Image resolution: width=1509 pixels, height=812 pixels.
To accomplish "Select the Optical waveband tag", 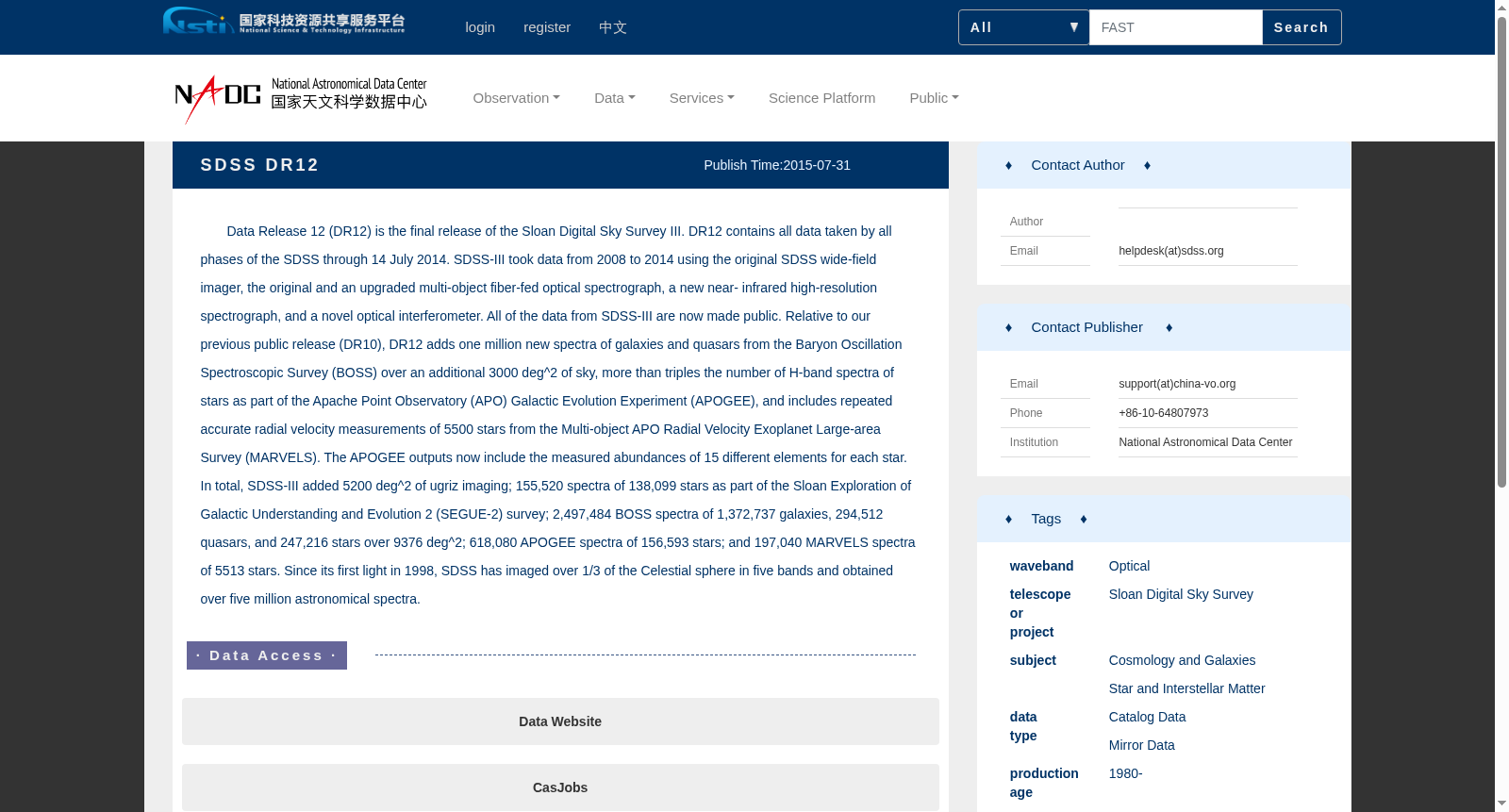I will click(x=1129, y=566).
